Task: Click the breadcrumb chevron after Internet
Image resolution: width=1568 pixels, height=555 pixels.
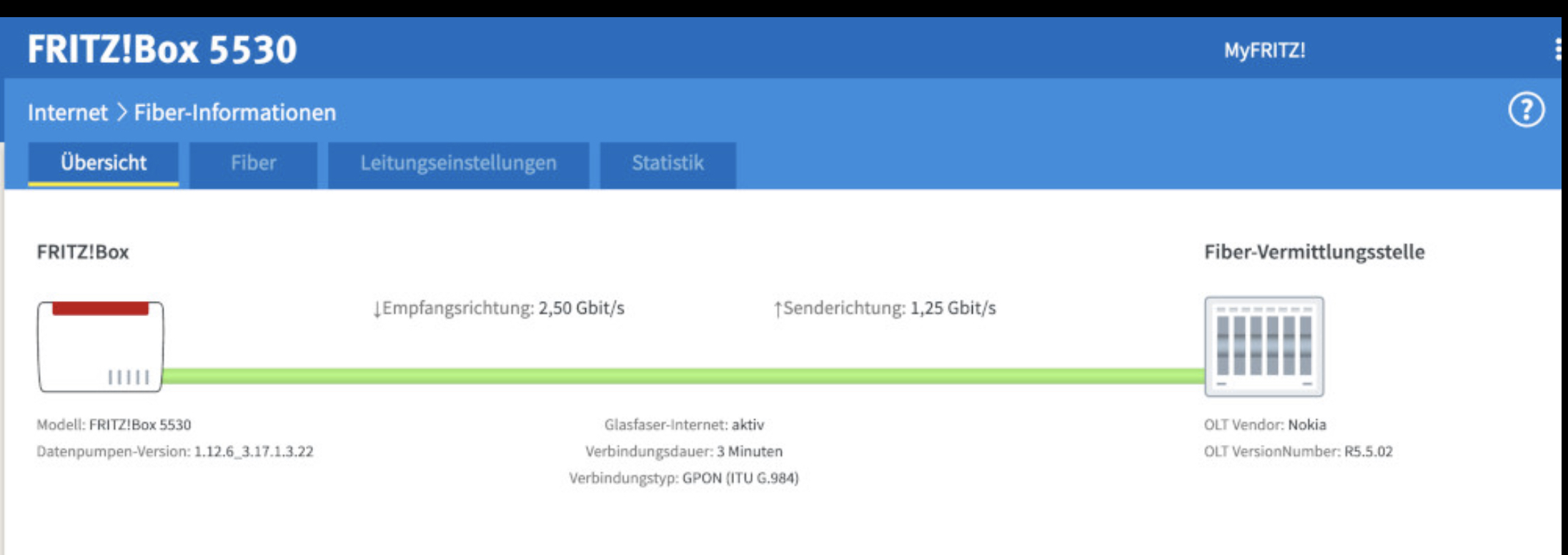Action: click(121, 112)
